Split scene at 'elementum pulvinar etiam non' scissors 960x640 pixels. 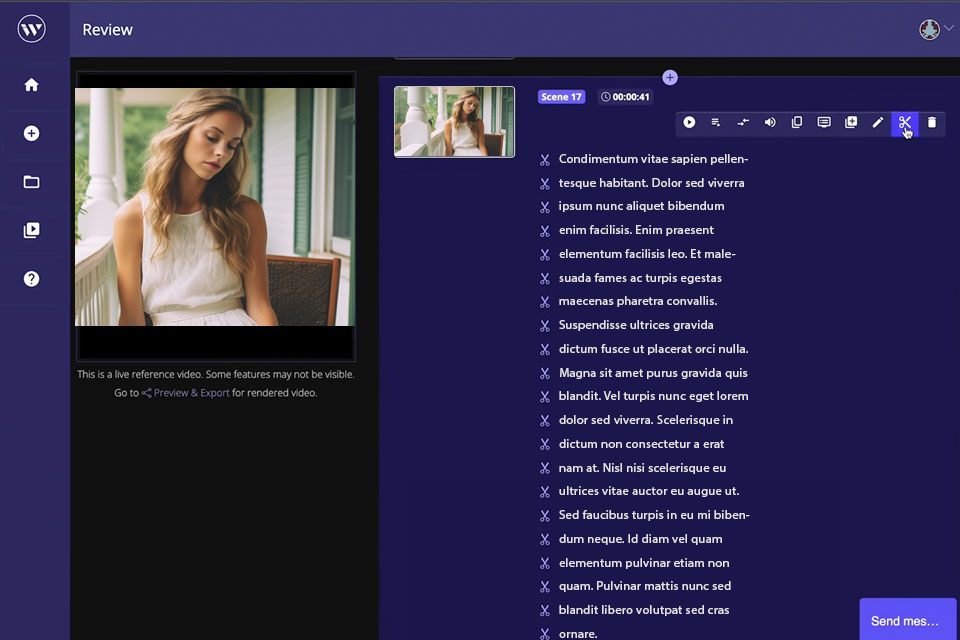click(x=545, y=563)
